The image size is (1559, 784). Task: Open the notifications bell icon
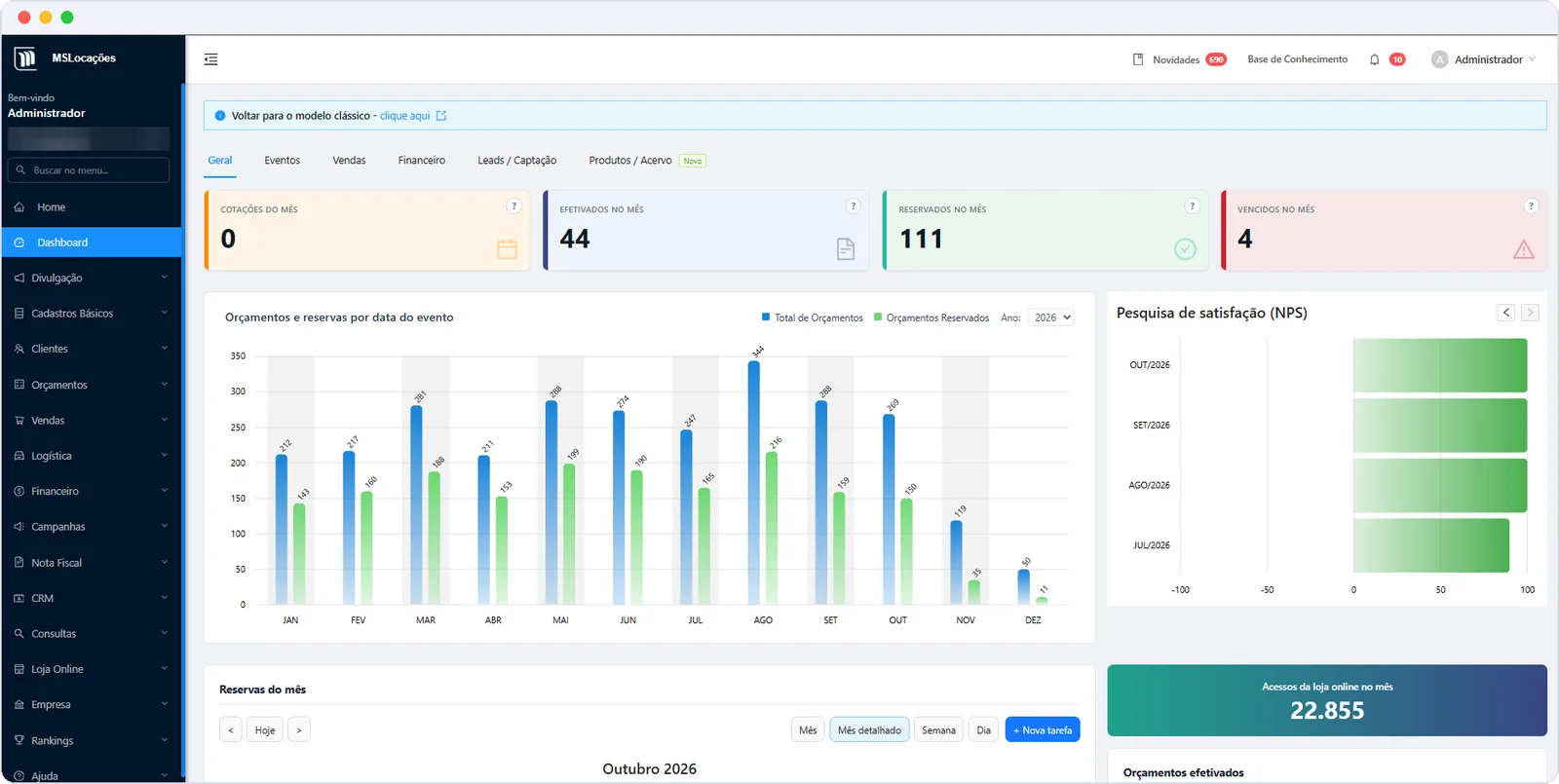(1374, 59)
